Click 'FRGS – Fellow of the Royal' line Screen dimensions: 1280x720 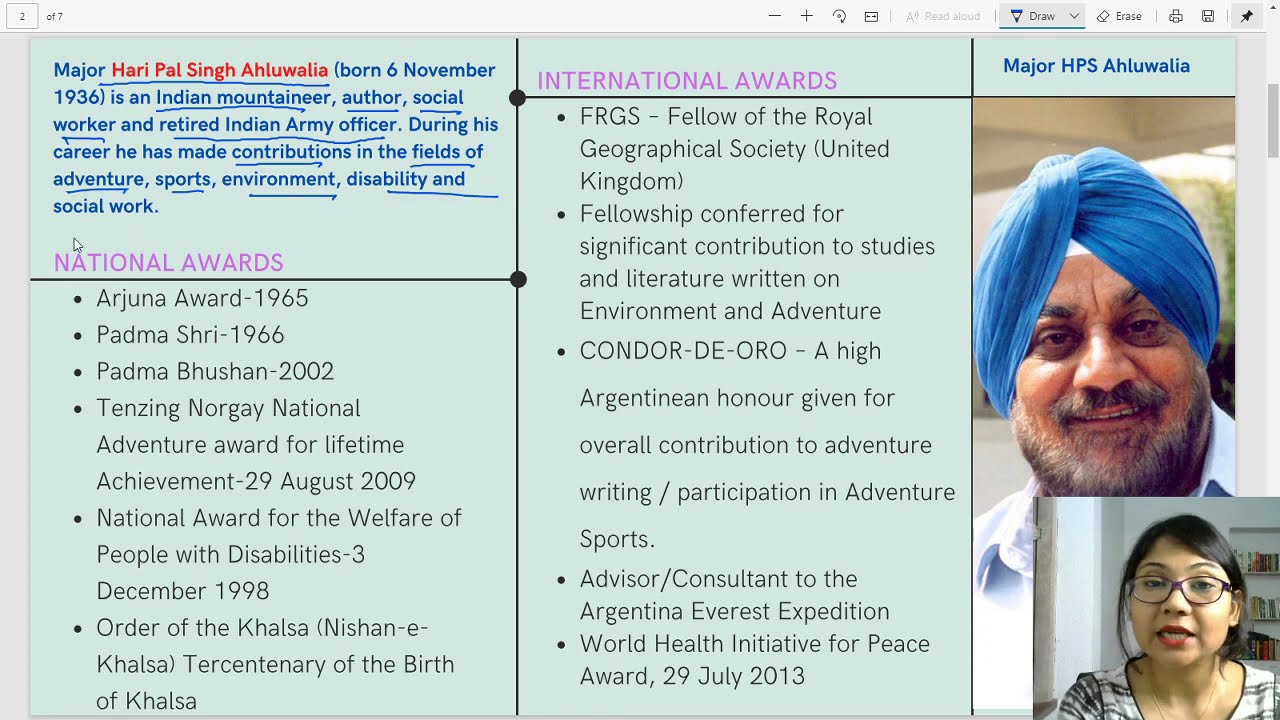click(726, 117)
